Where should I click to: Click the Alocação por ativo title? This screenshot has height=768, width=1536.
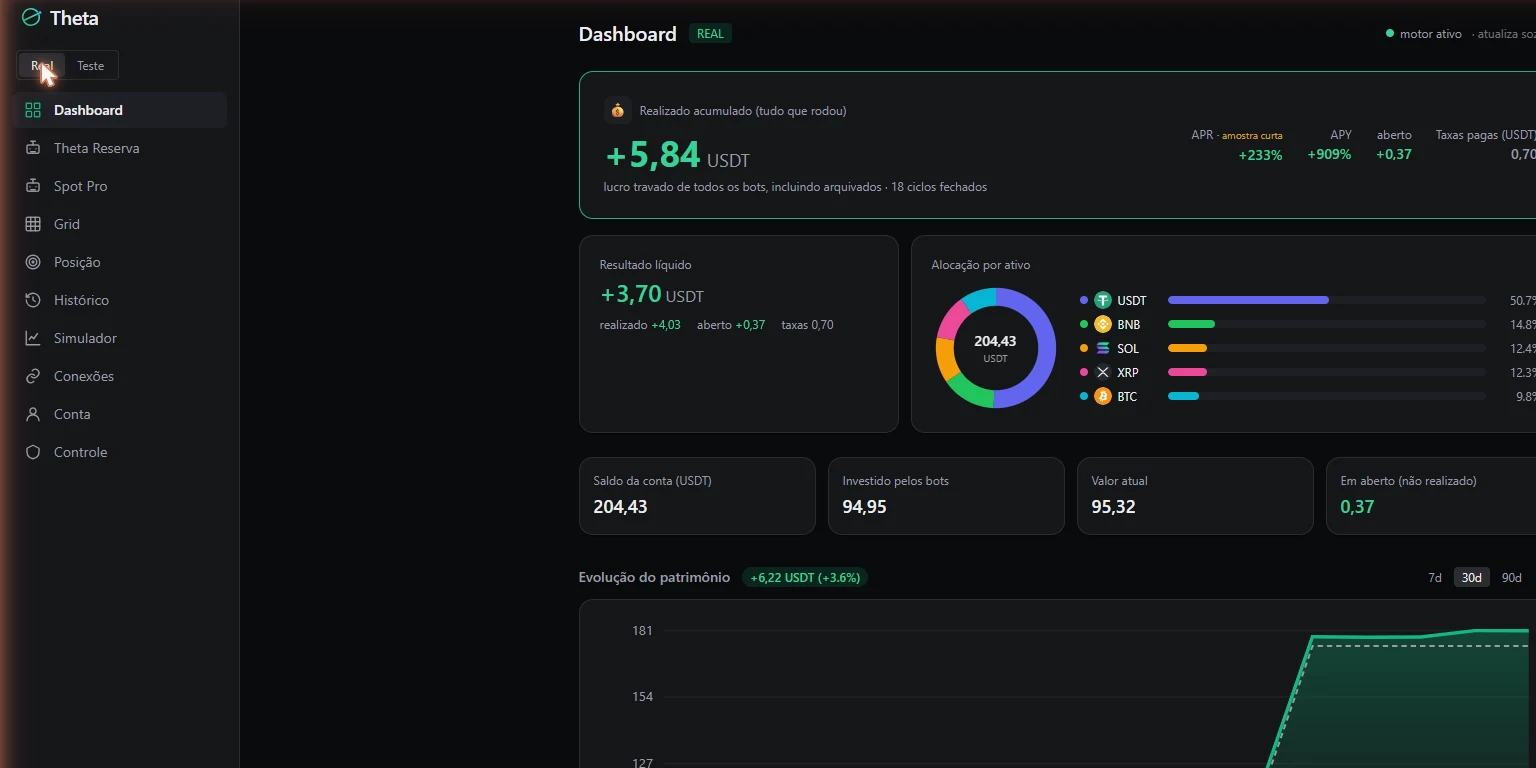click(980, 265)
